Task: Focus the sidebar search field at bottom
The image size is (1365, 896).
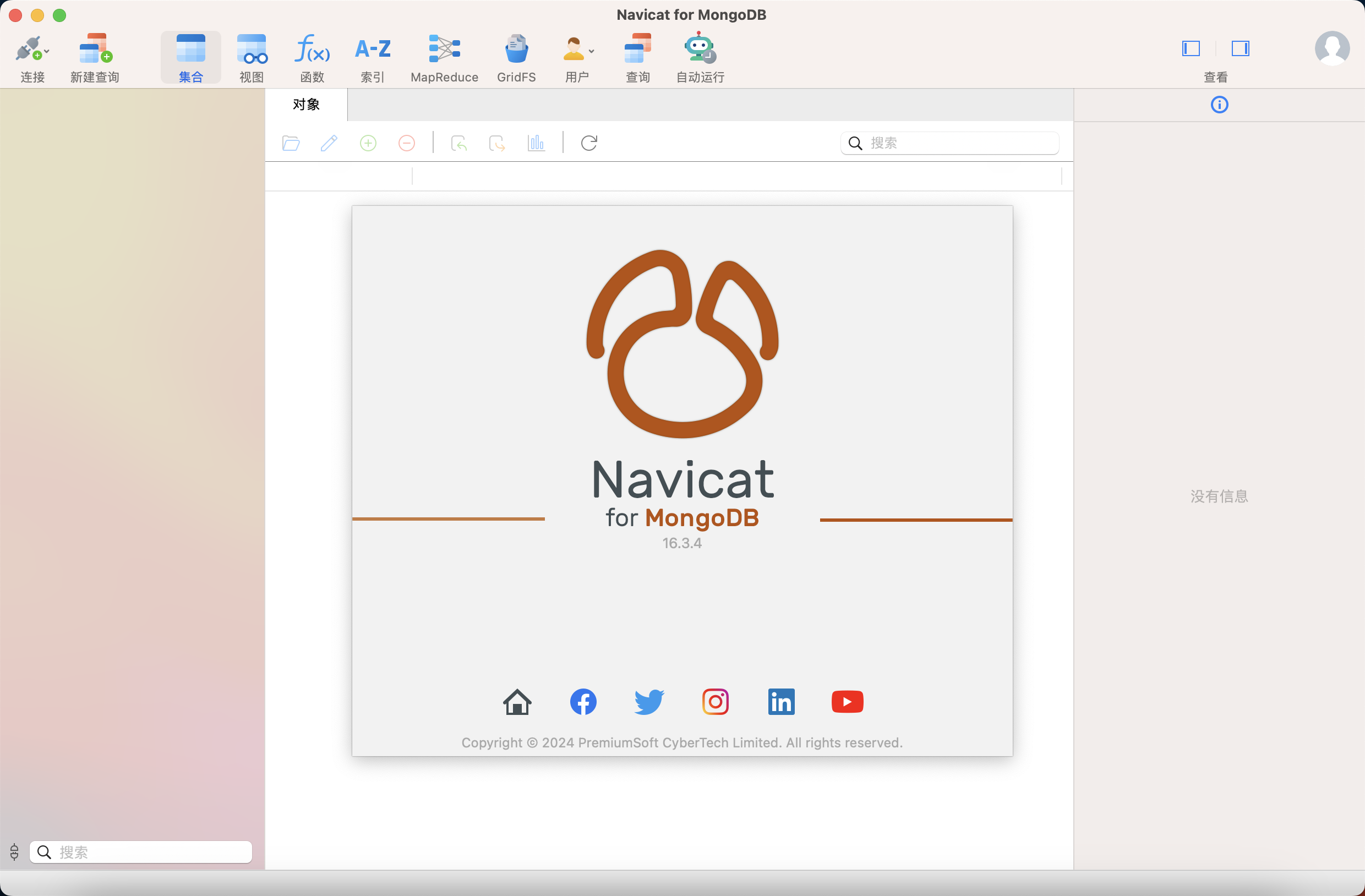Action: [140, 852]
